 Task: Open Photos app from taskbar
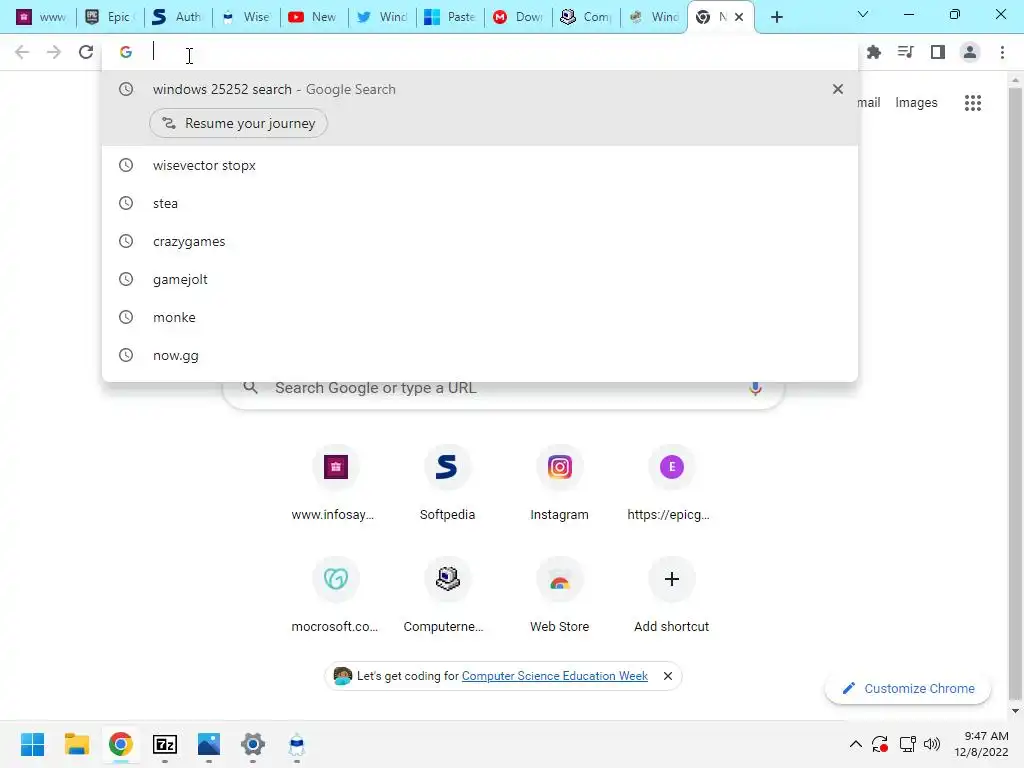click(x=209, y=744)
